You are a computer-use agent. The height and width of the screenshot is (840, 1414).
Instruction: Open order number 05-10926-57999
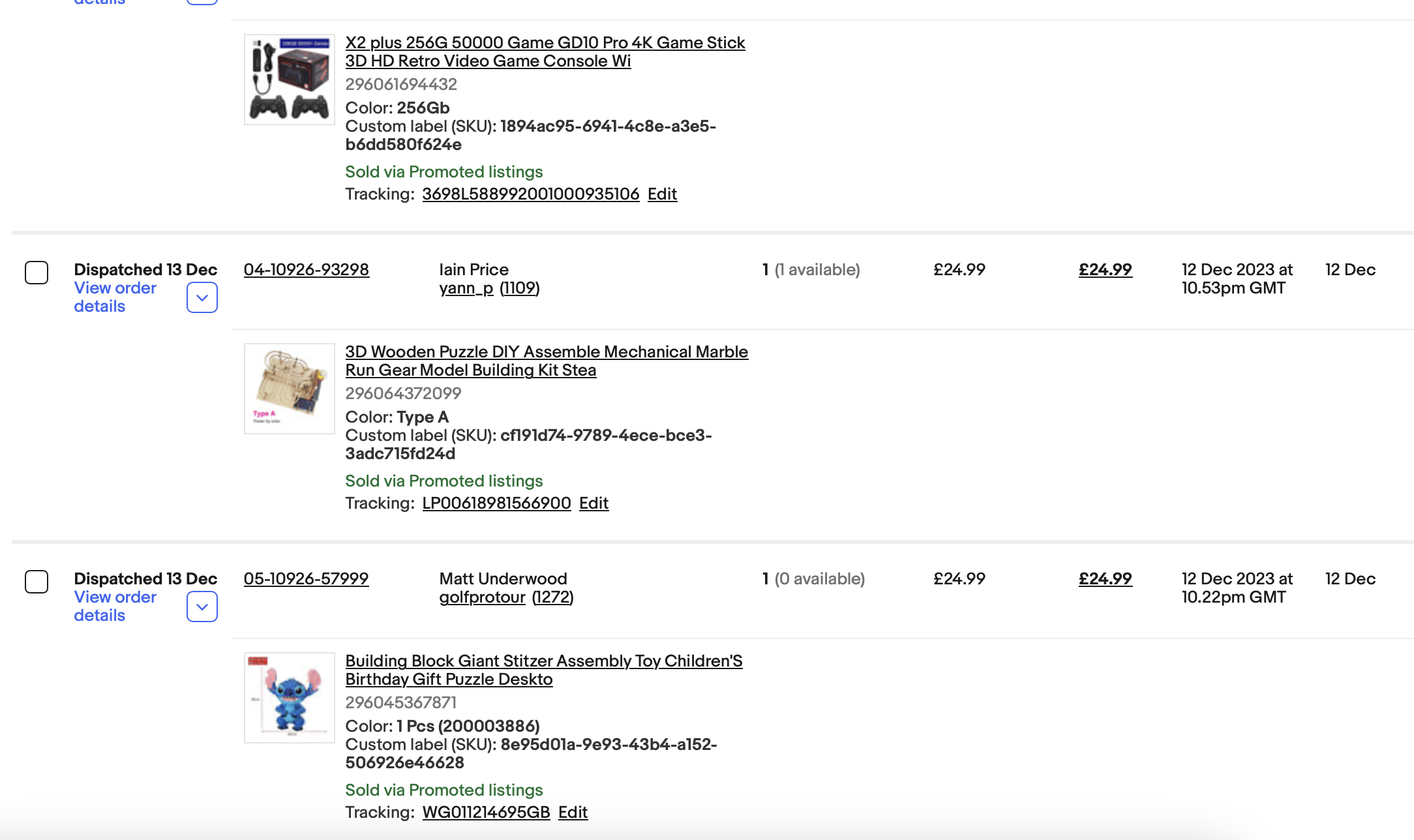[306, 578]
